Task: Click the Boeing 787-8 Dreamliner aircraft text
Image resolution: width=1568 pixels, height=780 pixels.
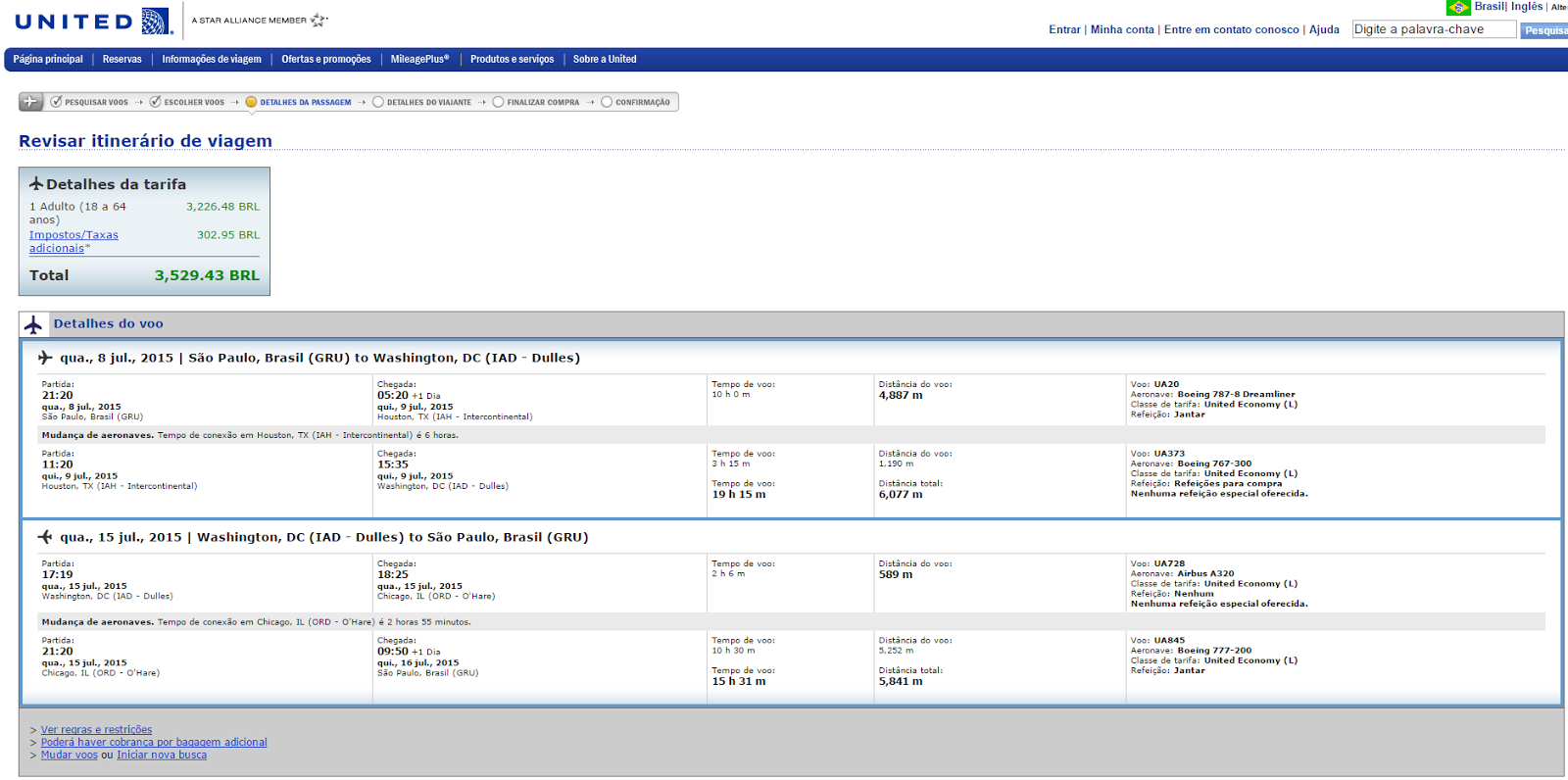Action: tap(1236, 395)
